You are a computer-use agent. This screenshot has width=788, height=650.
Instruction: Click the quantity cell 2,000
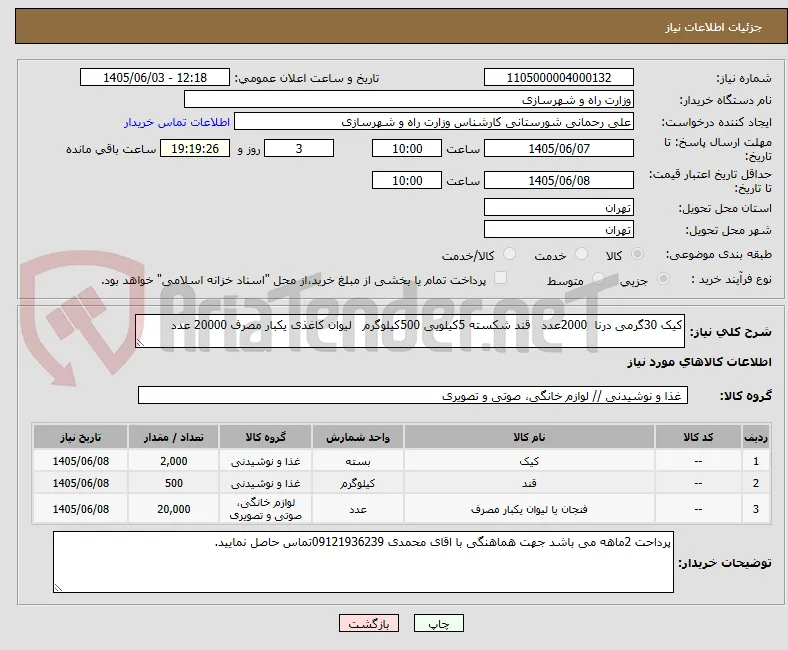[173, 461]
